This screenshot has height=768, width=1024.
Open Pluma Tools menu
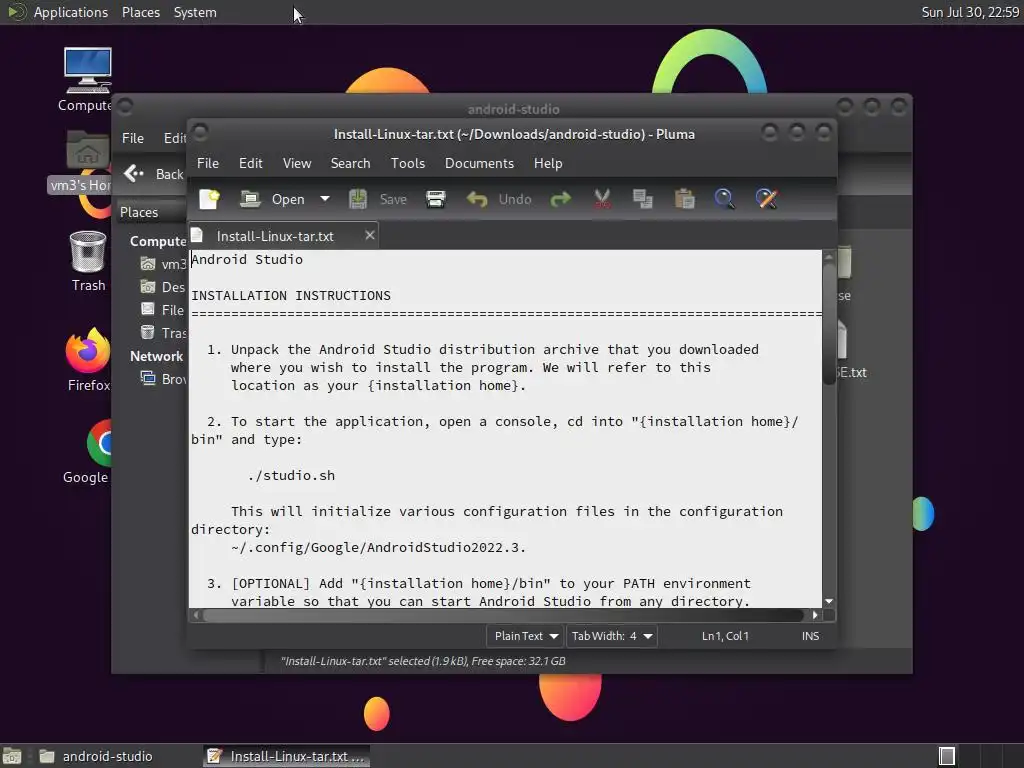click(408, 163)
